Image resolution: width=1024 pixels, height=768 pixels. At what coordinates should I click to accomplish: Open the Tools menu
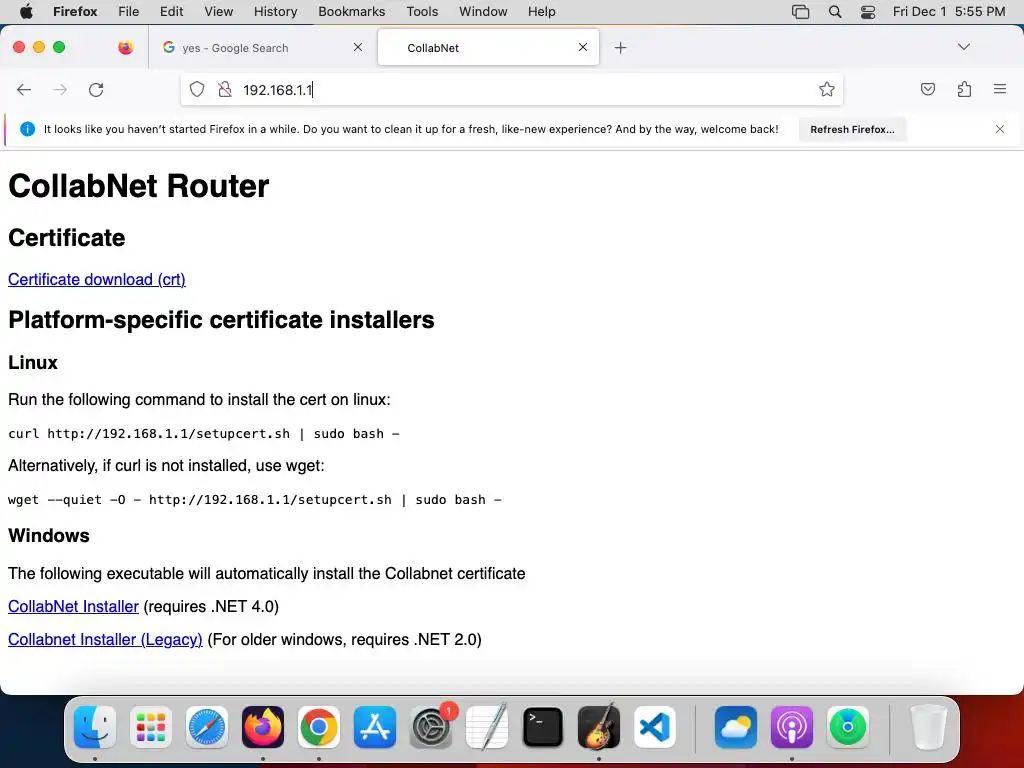coord(423,12)
